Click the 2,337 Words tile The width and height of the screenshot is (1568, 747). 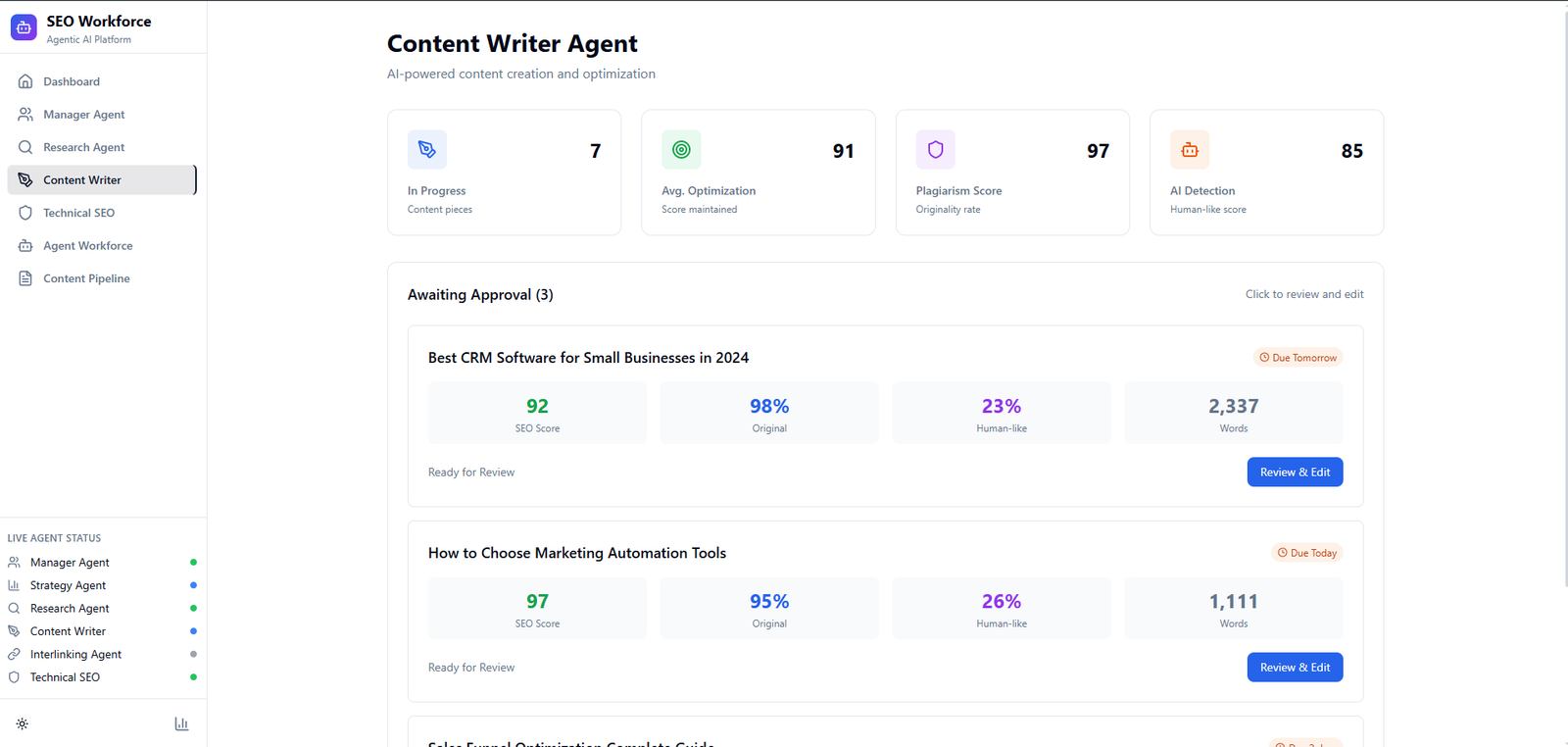[1234, 413]
